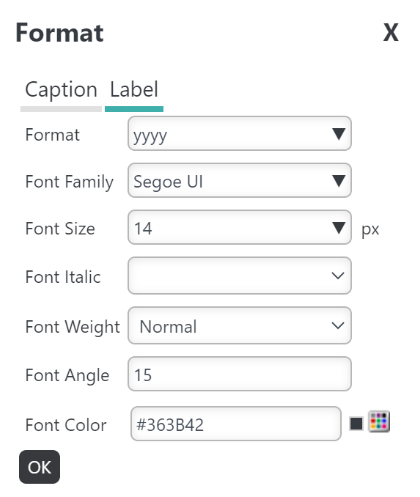Click the Font Angle input field

(240, 374)
